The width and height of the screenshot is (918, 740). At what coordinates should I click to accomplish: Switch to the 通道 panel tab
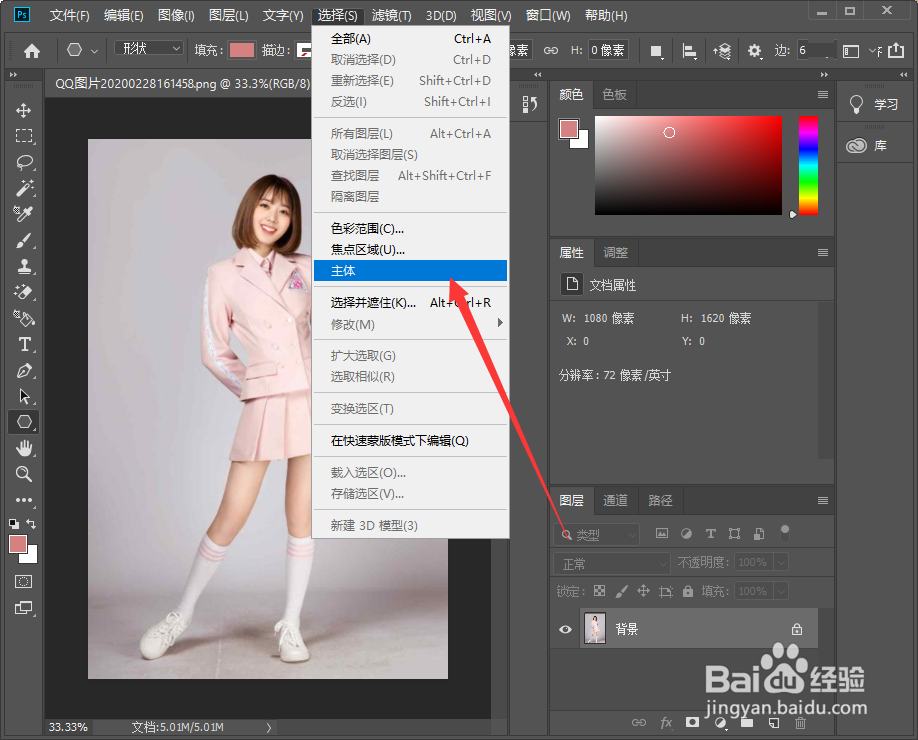pyautogui.click(x=615, y=501)
